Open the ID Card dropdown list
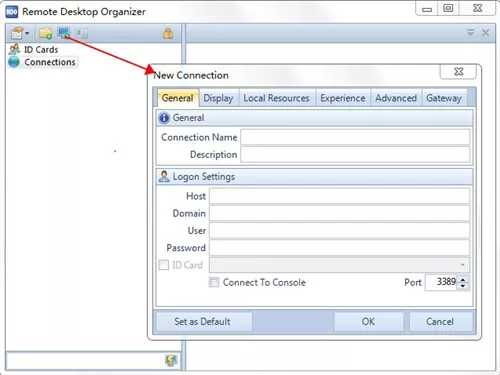500x375 pixels. point(463,265)
